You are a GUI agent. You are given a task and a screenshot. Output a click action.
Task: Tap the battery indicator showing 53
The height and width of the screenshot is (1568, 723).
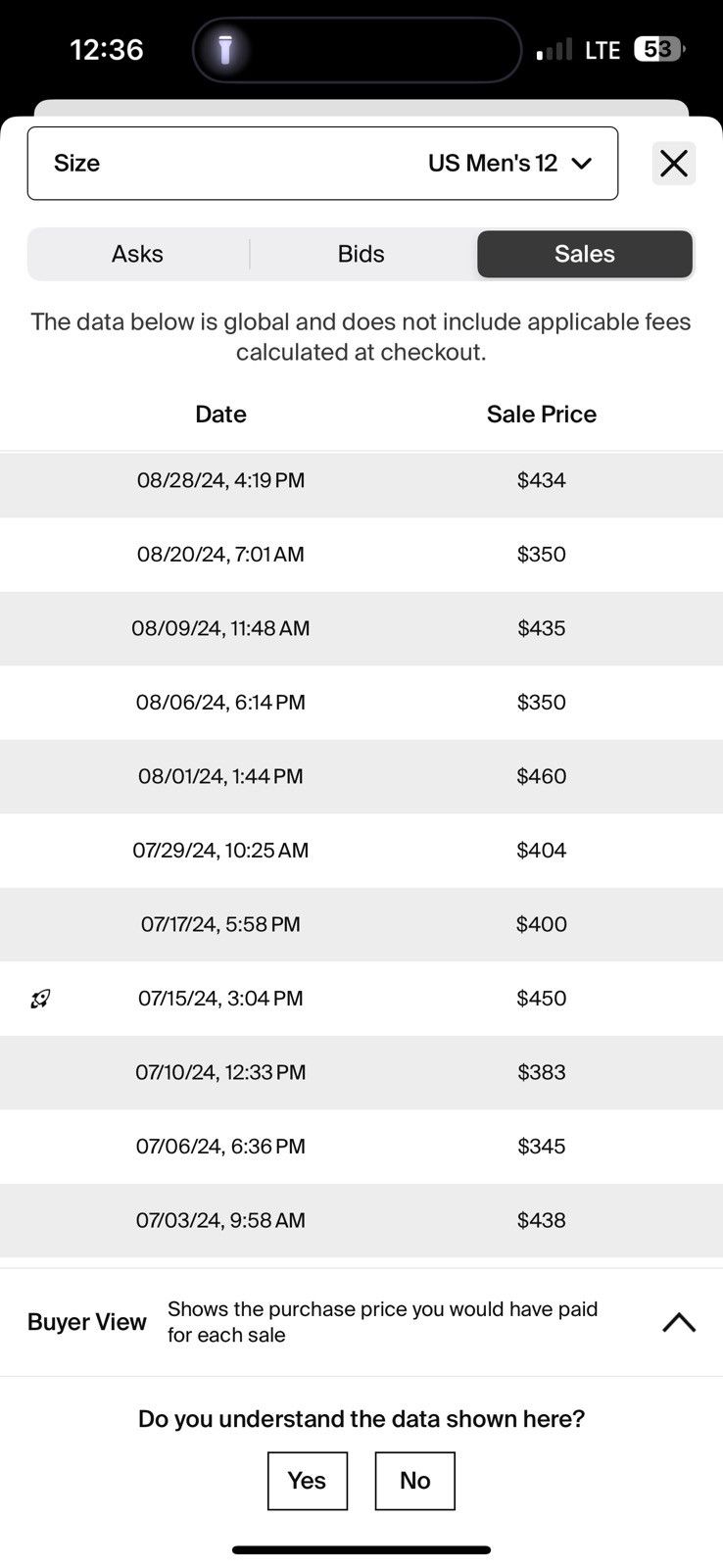(659, 49)
